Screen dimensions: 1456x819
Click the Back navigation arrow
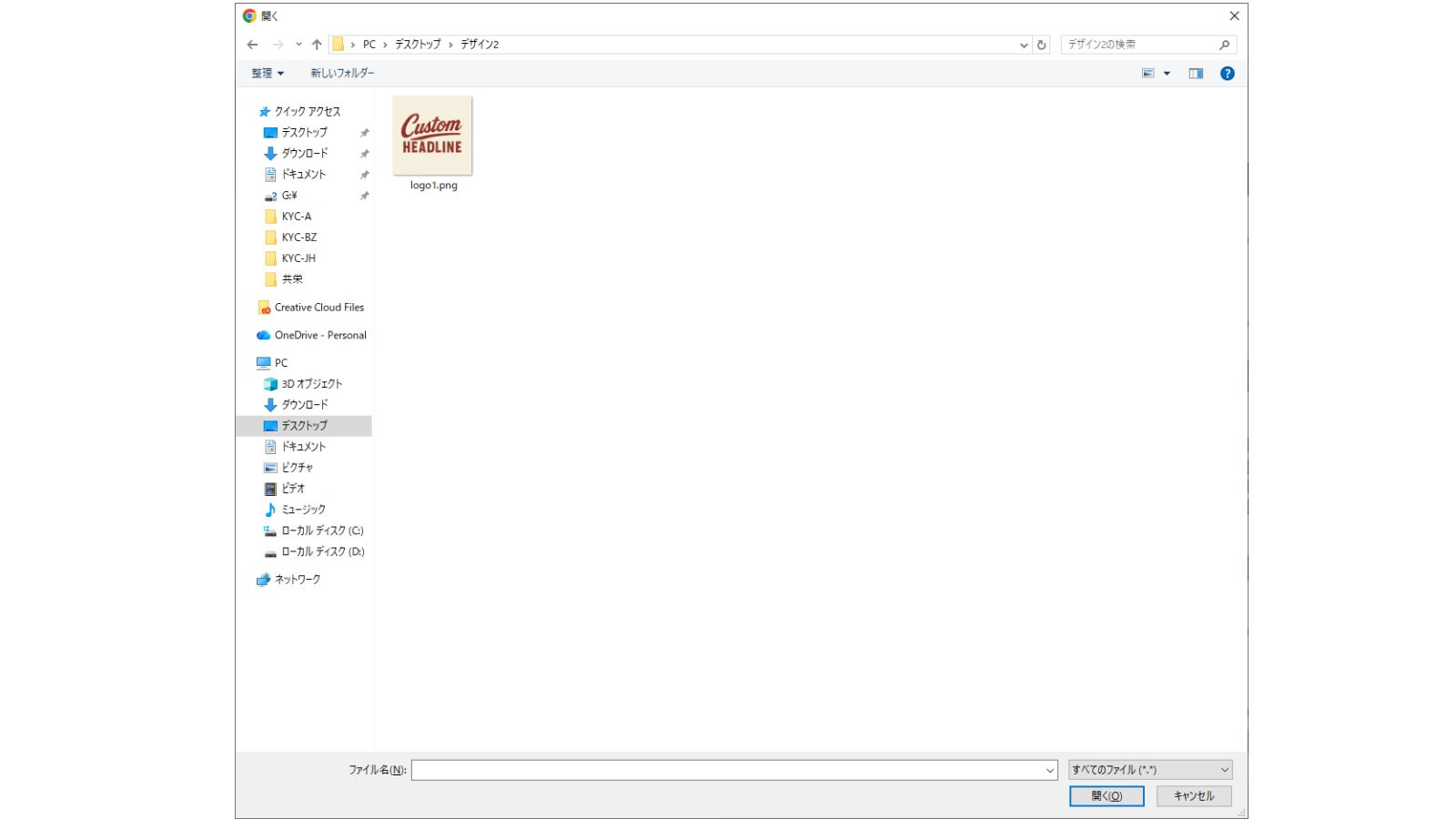252,45
